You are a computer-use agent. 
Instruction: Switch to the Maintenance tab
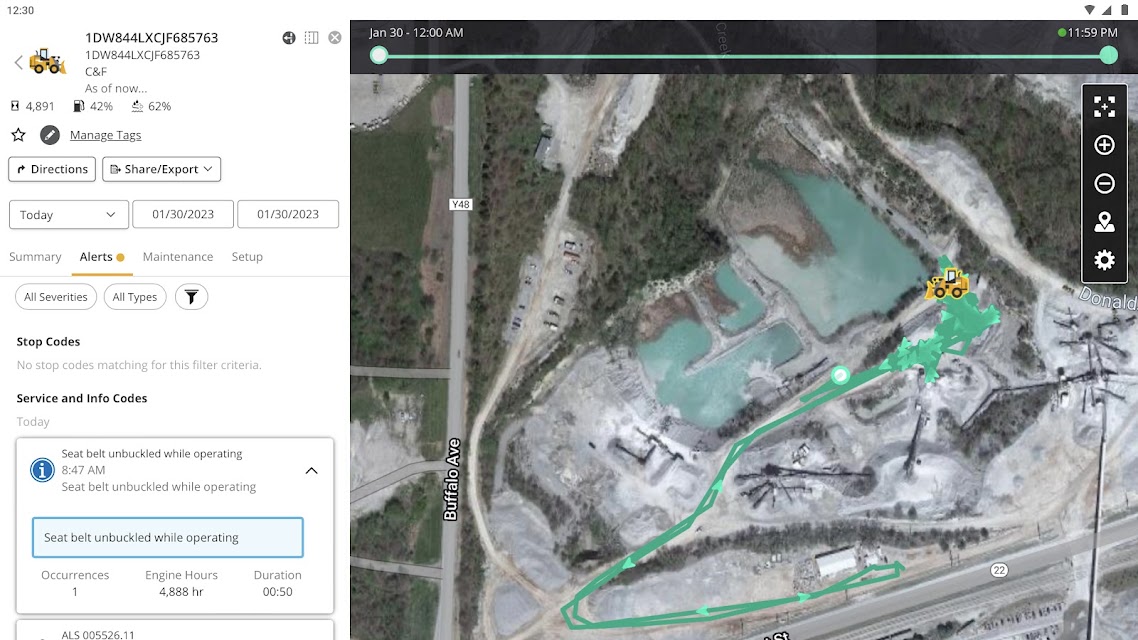[178, 257]
